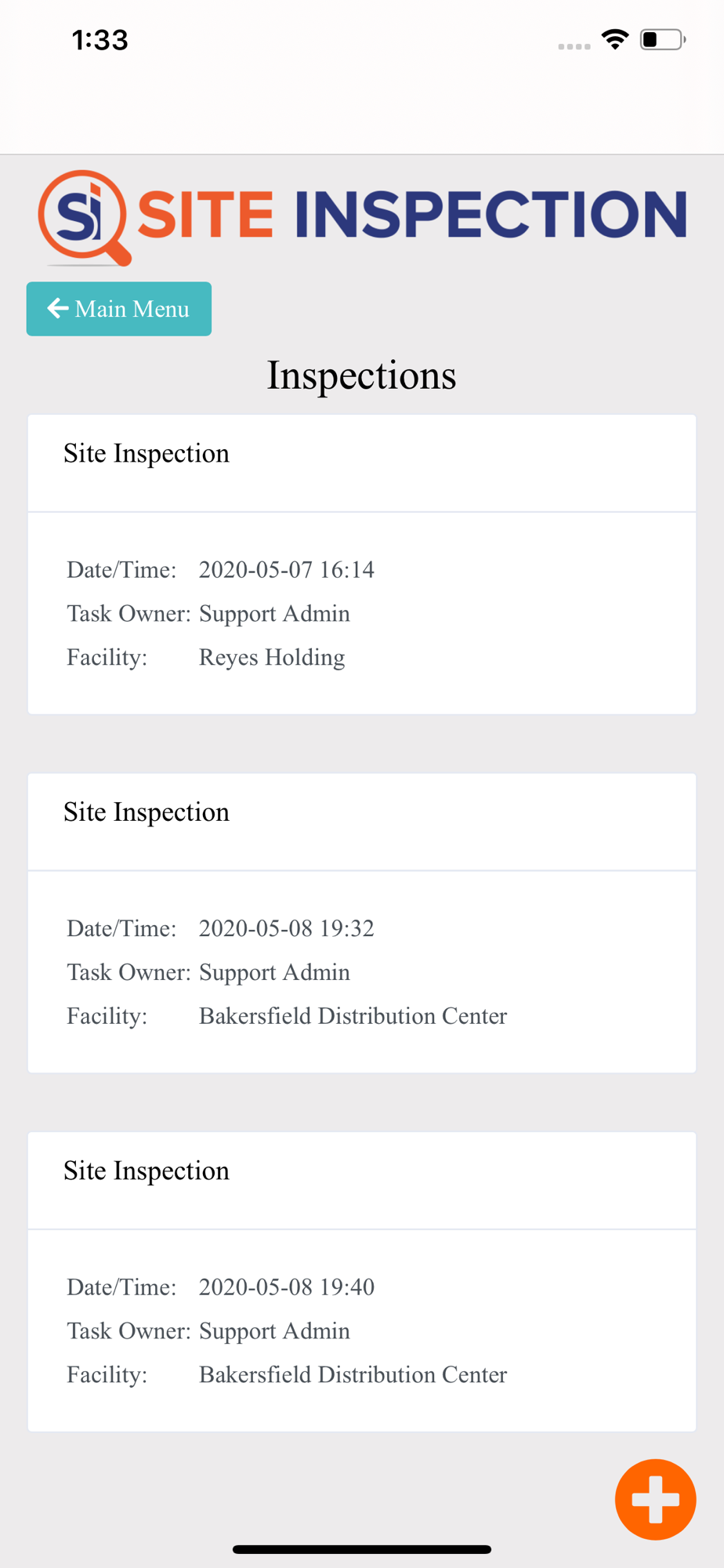Click the SITE INSPECTION banner title
Viewport: 724px width, 1568px height.
tap(412, 214)
